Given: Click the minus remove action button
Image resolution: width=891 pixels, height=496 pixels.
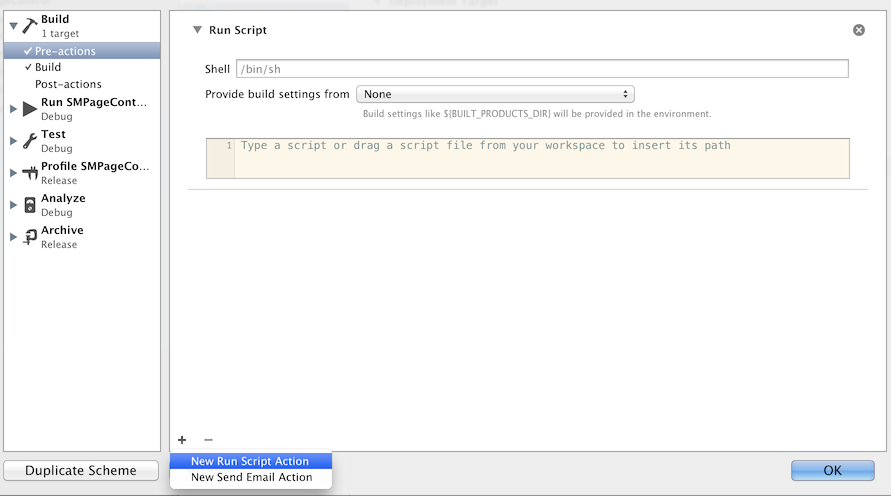Looking at the screenshot, I should pyautogui.click(x=209, y=440).
